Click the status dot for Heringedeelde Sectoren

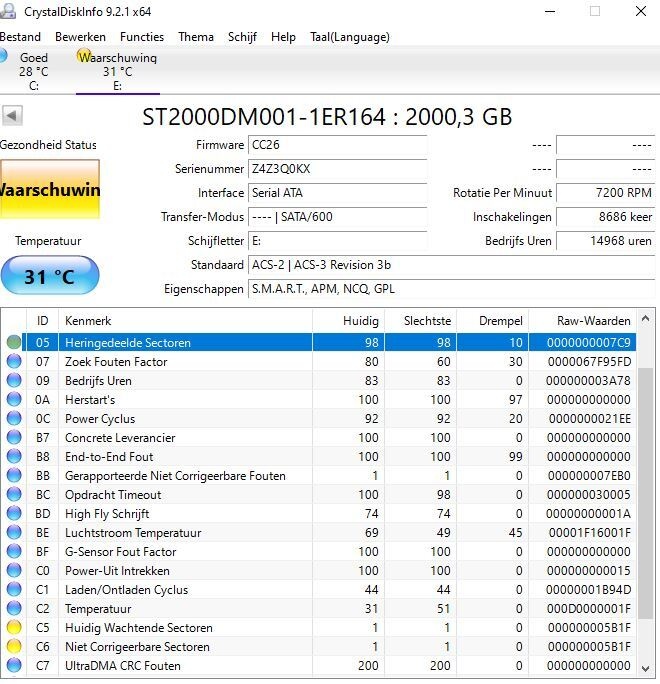click(x=14, y=342)
